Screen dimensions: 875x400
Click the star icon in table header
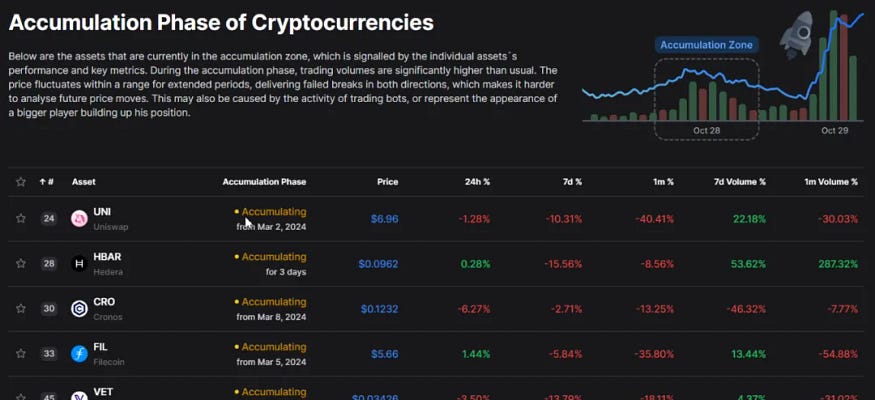[20, 182]
